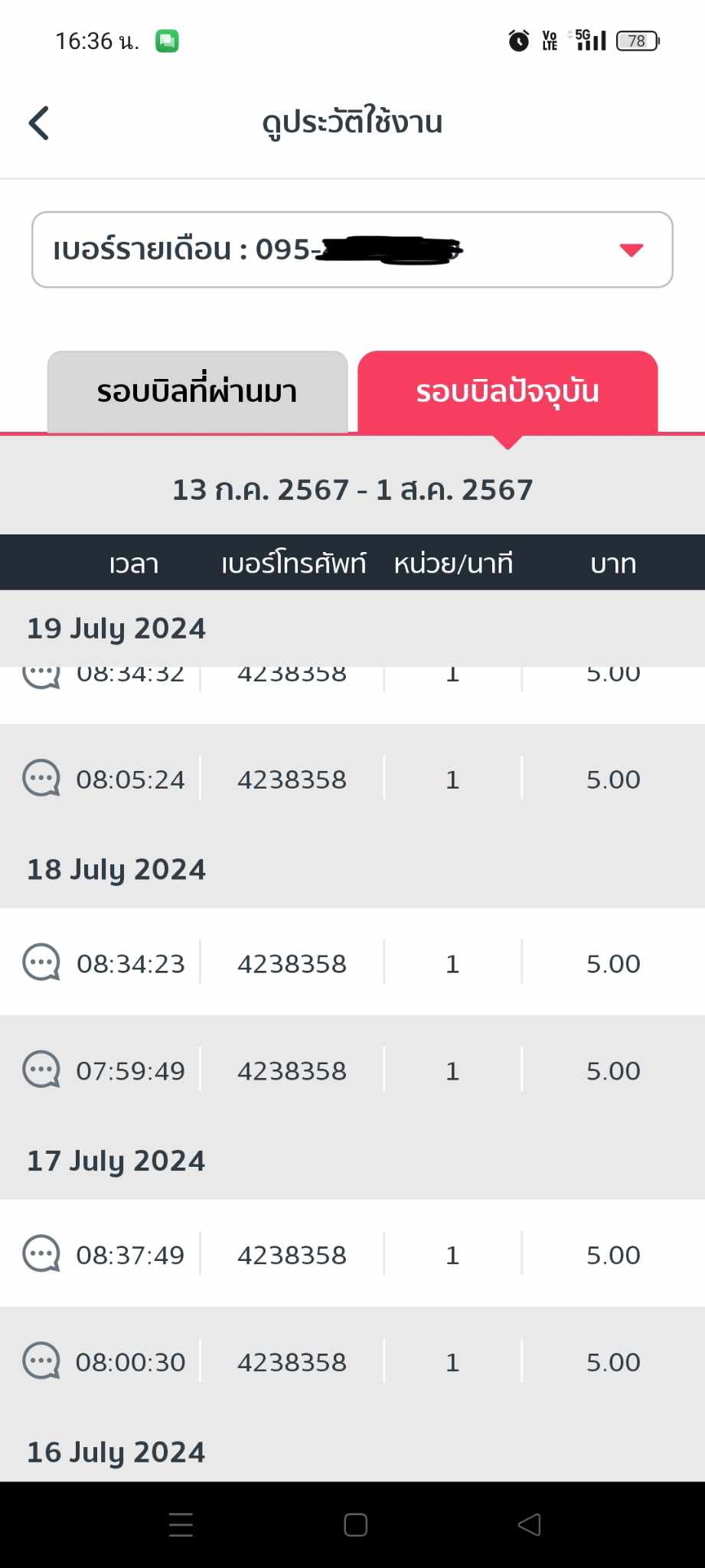Tap the back arrow in header
The image size is (705, 1568).
39,123
